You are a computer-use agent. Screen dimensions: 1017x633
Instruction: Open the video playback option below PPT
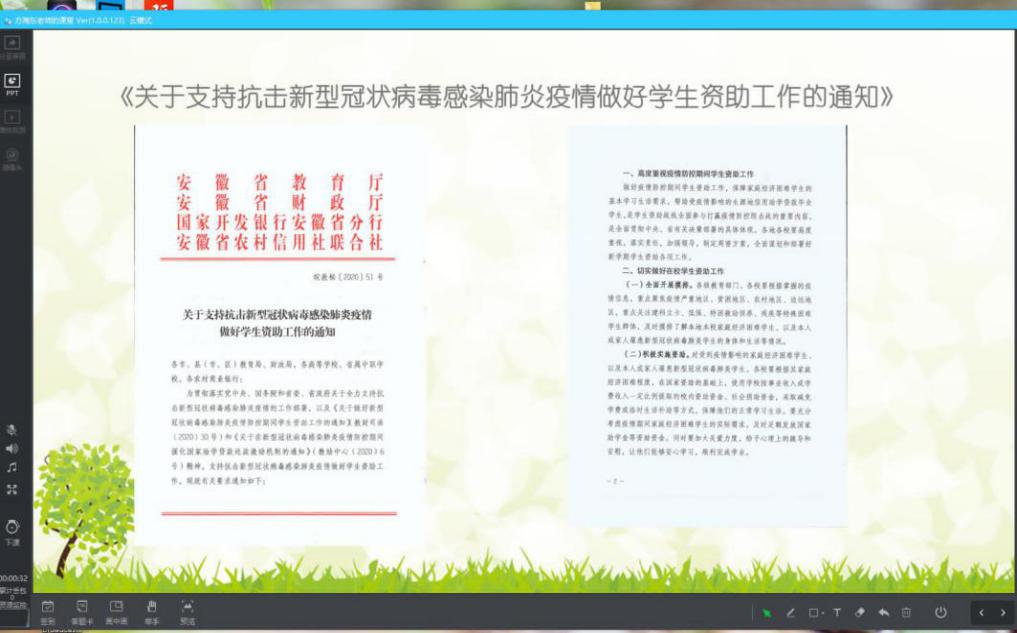click(x=12, y=121)
